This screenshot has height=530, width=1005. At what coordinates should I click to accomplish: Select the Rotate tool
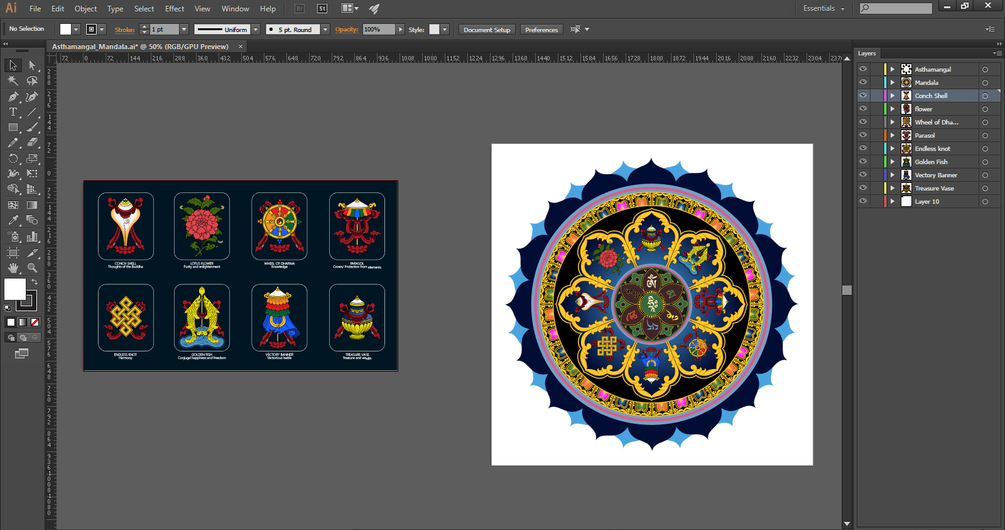click(x=13, y=158)
